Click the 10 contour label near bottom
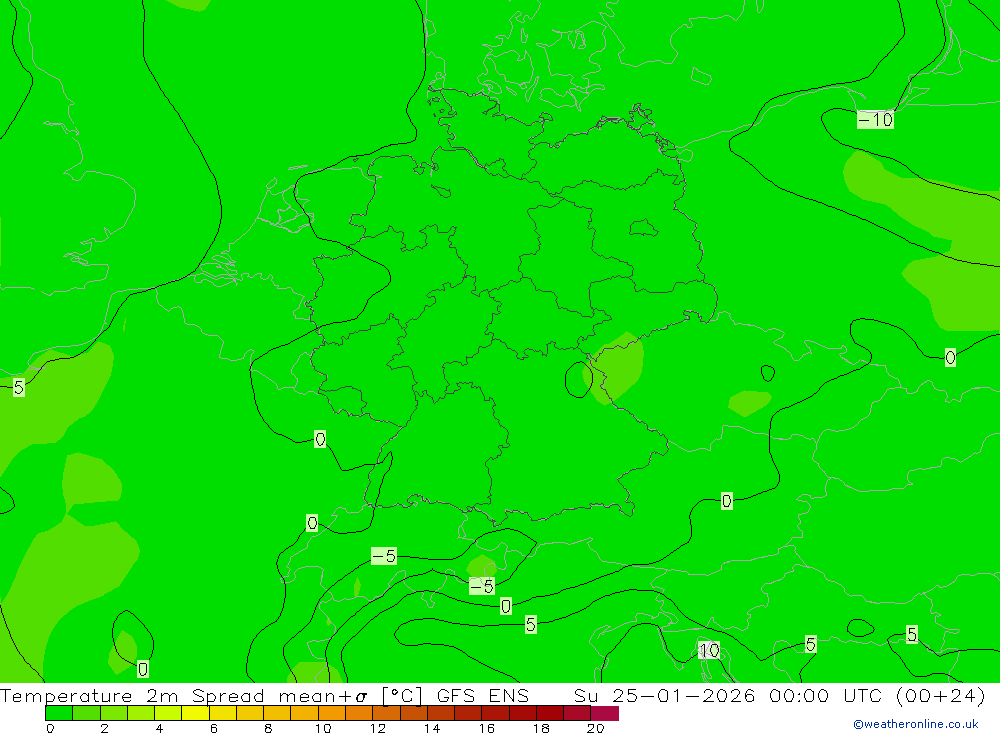Viewport: 1000px width, 733px height. point(709,651)
